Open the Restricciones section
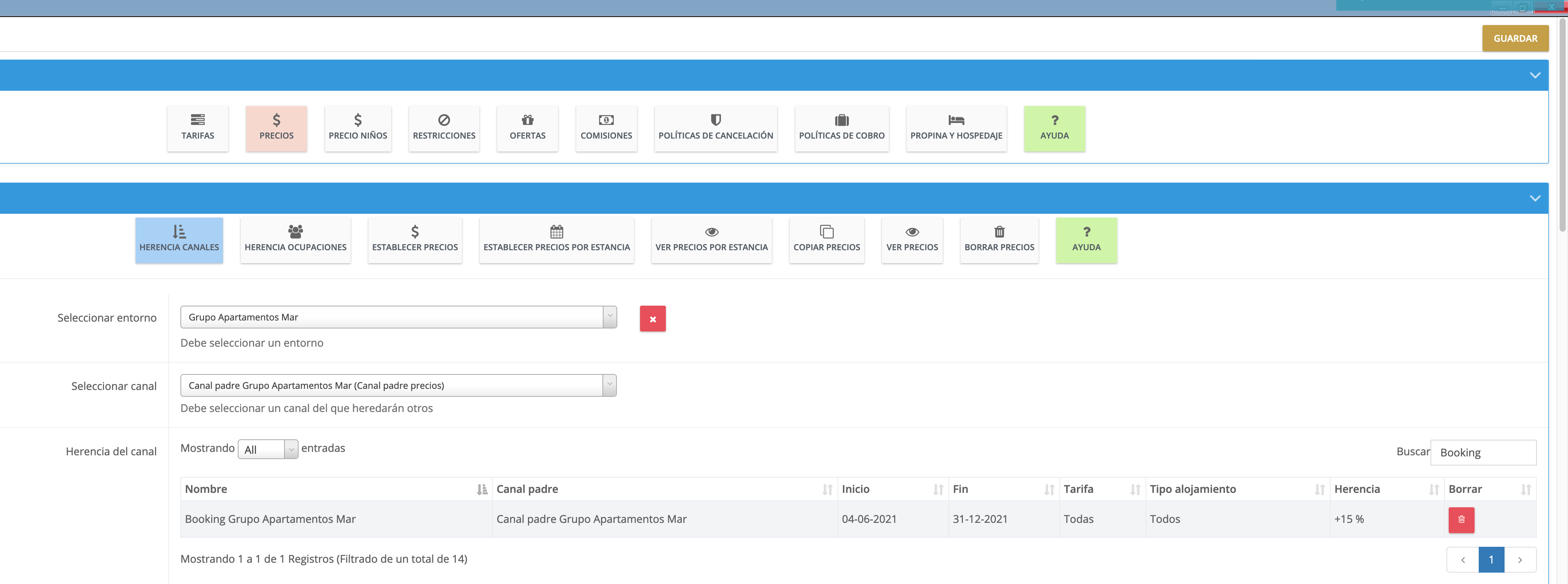This screenshot has width=1568, height=584. [444, 128]
